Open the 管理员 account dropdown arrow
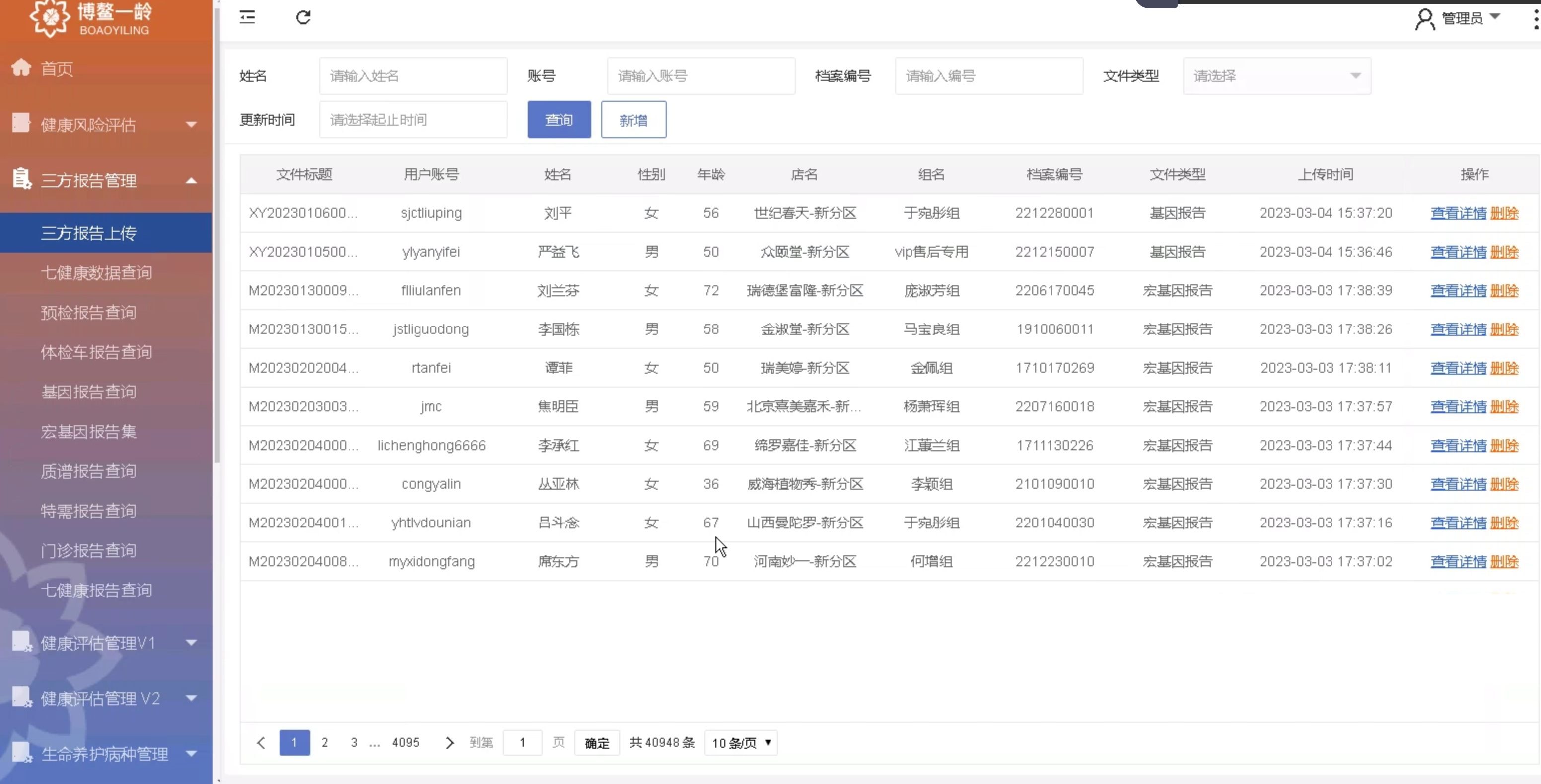Image resolution: width=1541 pixels, height=784 pixels. pyautogui.click(x=1495, y=17)
